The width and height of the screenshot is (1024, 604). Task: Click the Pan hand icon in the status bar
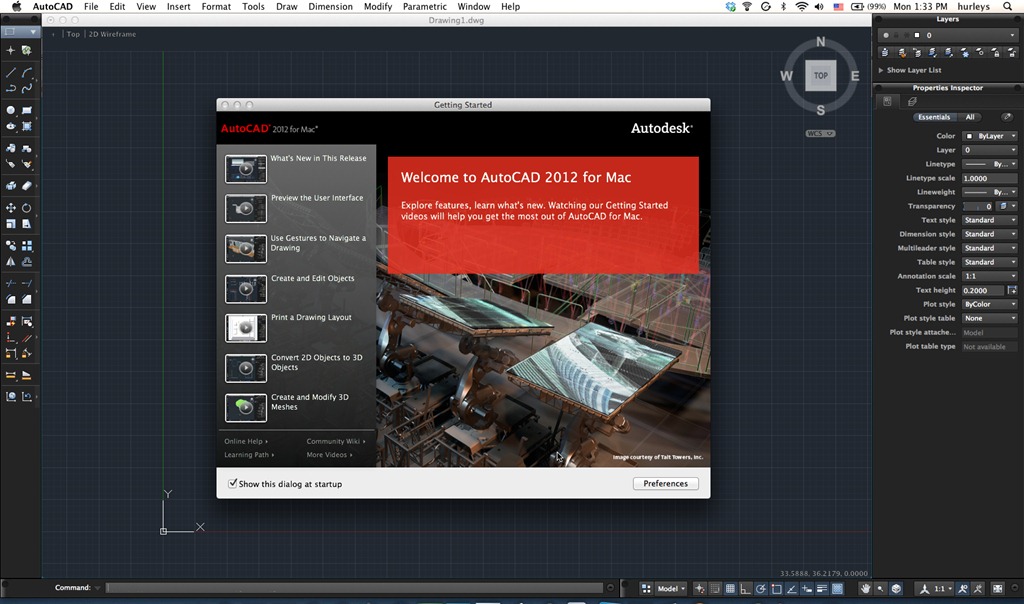click(x=865, y=589)
